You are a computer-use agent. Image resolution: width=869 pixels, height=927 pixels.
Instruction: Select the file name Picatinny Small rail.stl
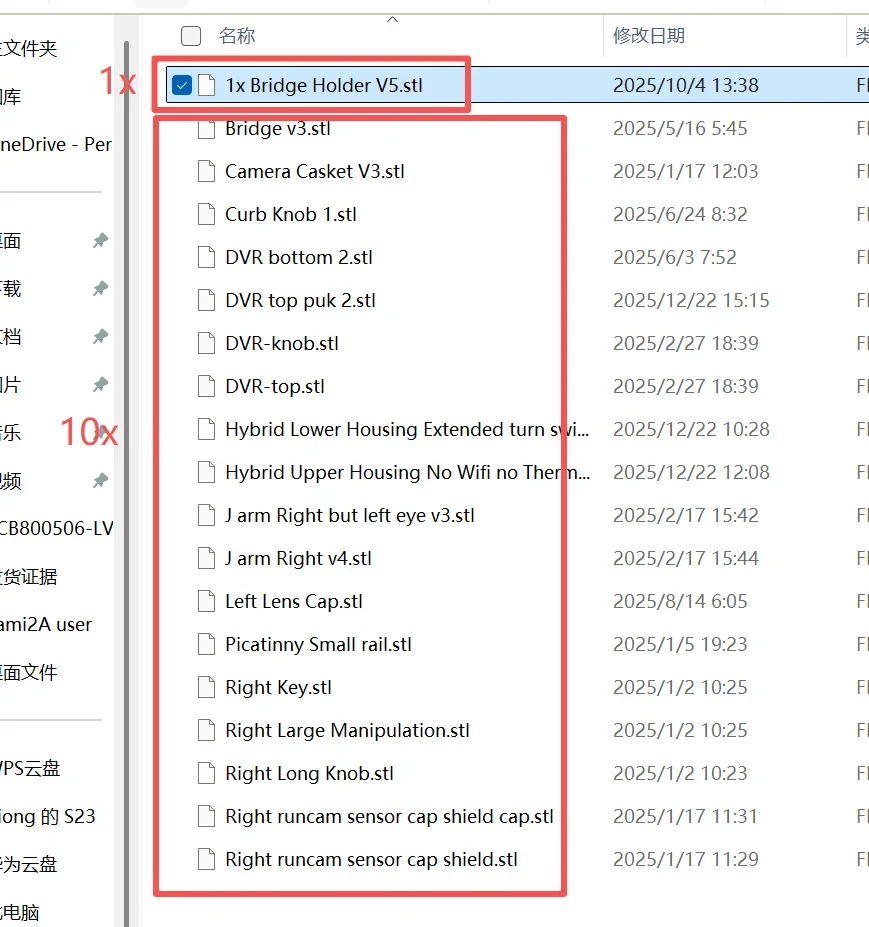pos(319,644)
